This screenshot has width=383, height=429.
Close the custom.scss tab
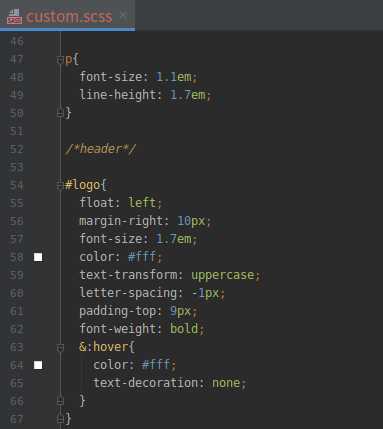pyautogui.click(x=123, y=15)
